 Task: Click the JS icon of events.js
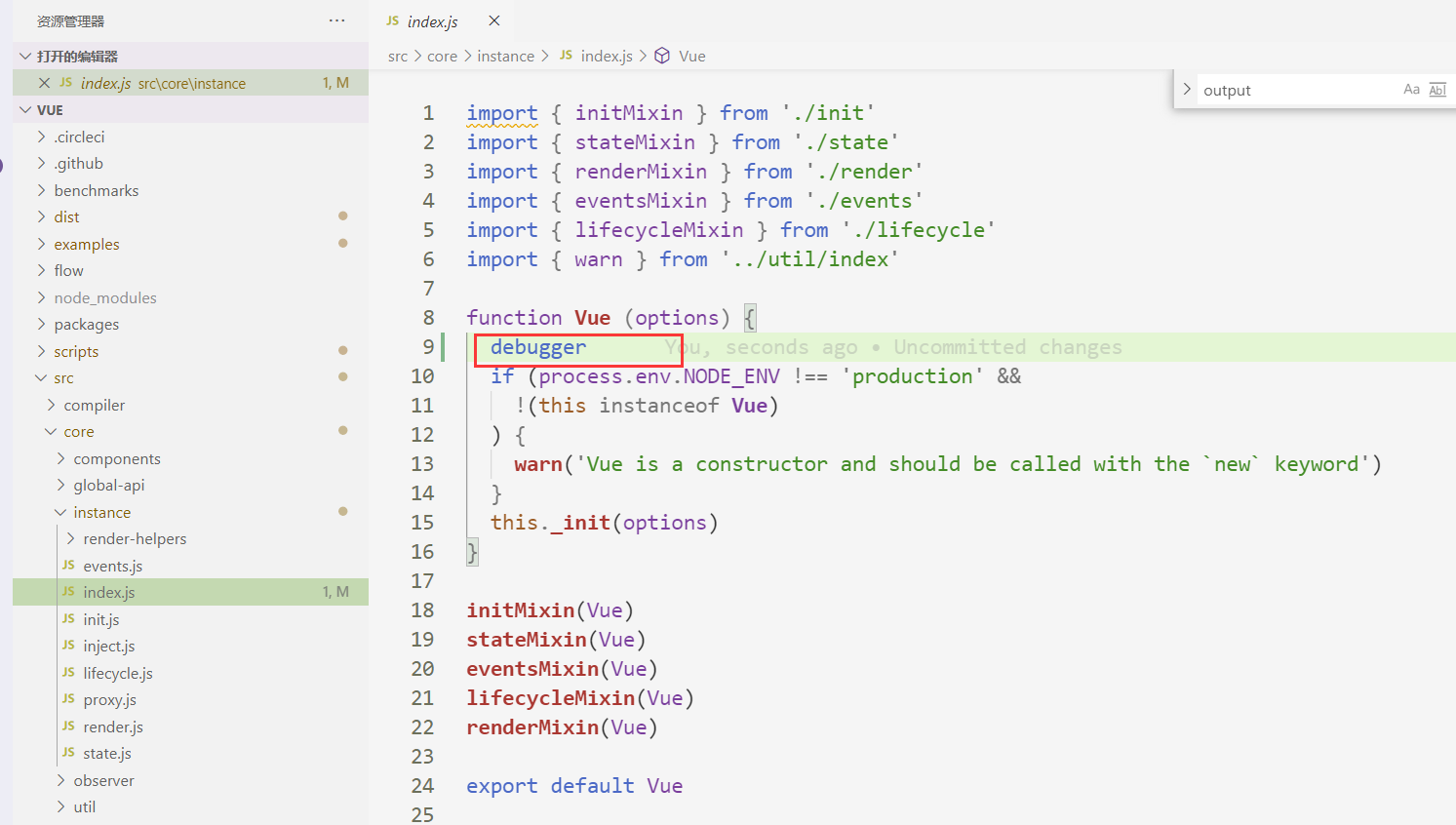click(68, 565)
